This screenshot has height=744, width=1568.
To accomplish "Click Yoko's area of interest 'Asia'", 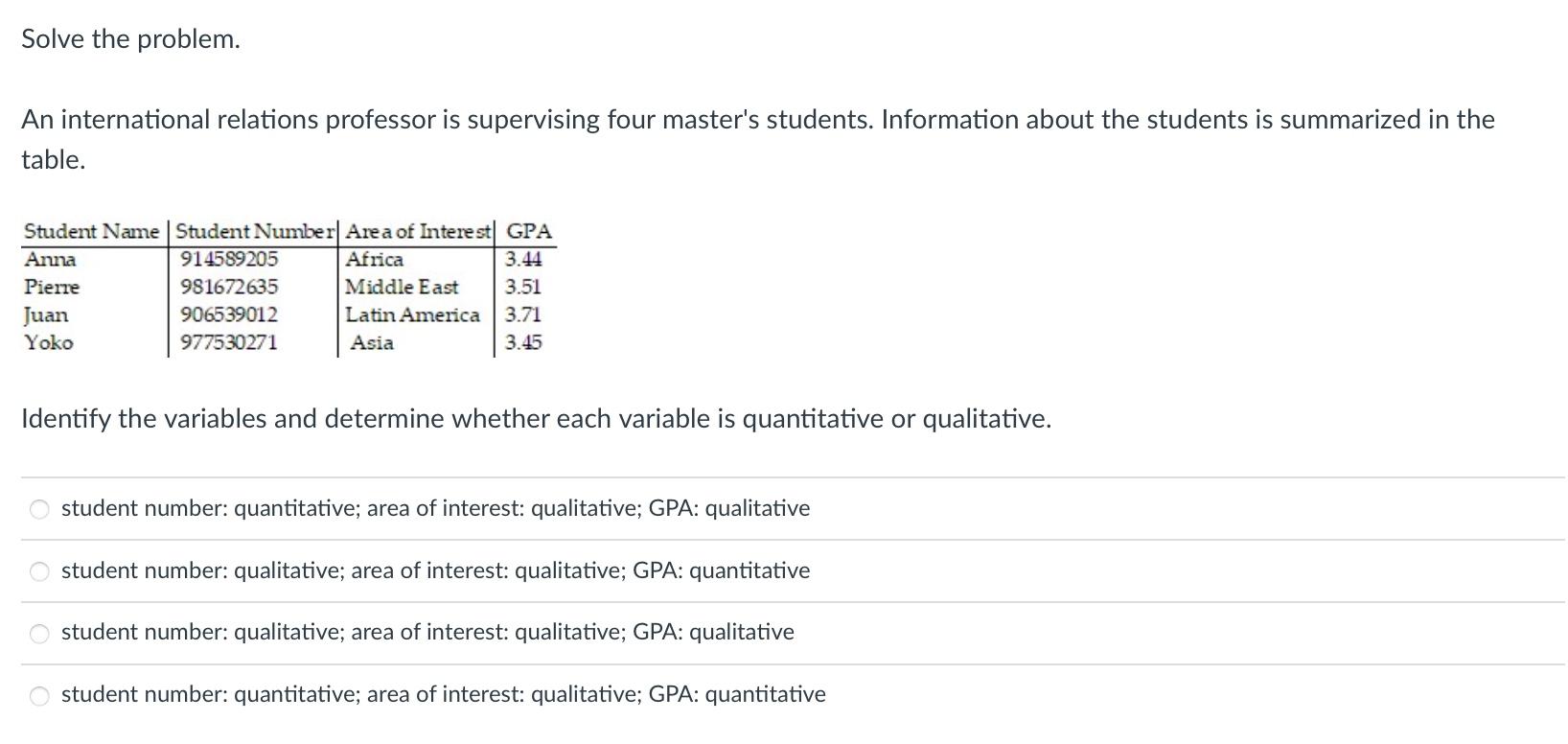I will coord(372,342).
